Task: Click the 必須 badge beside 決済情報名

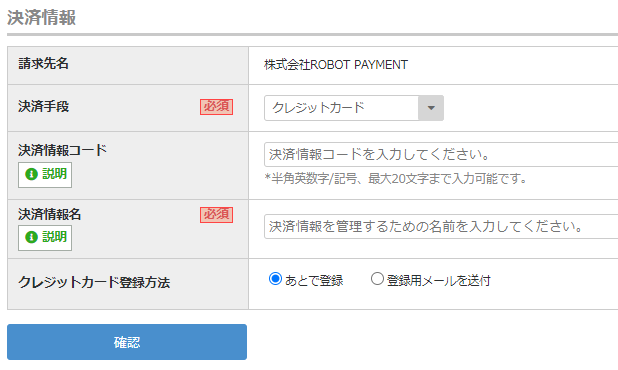Action: click(216, 215)
